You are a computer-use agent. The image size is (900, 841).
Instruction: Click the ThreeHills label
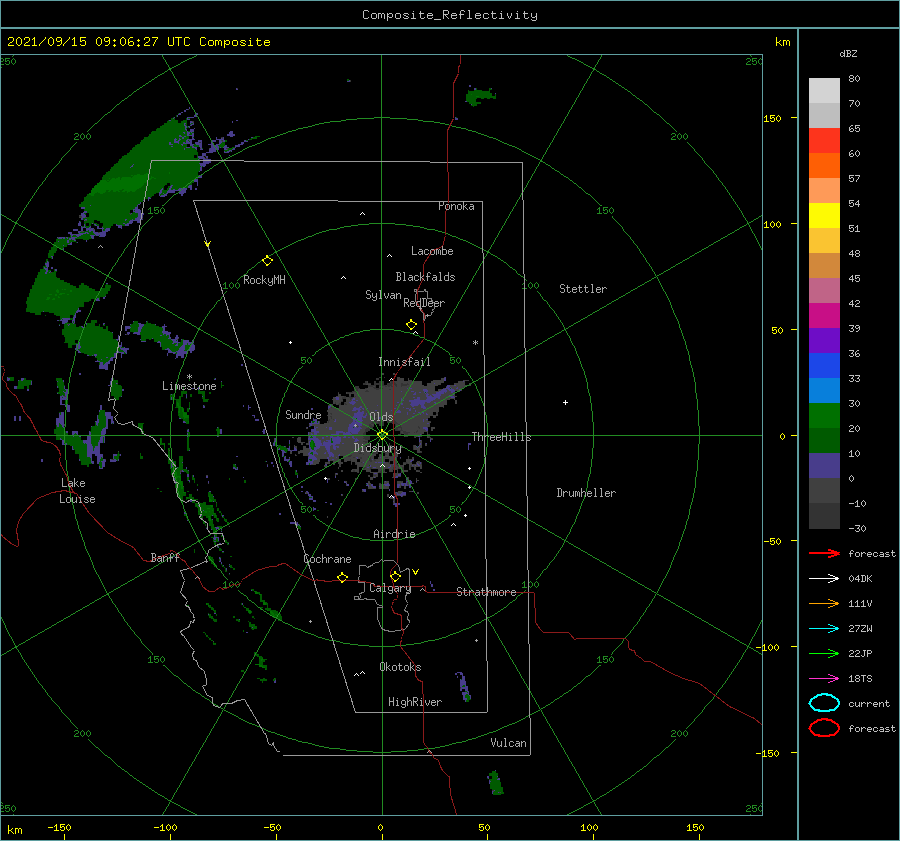pyautogui.click(x=502, y=437)
